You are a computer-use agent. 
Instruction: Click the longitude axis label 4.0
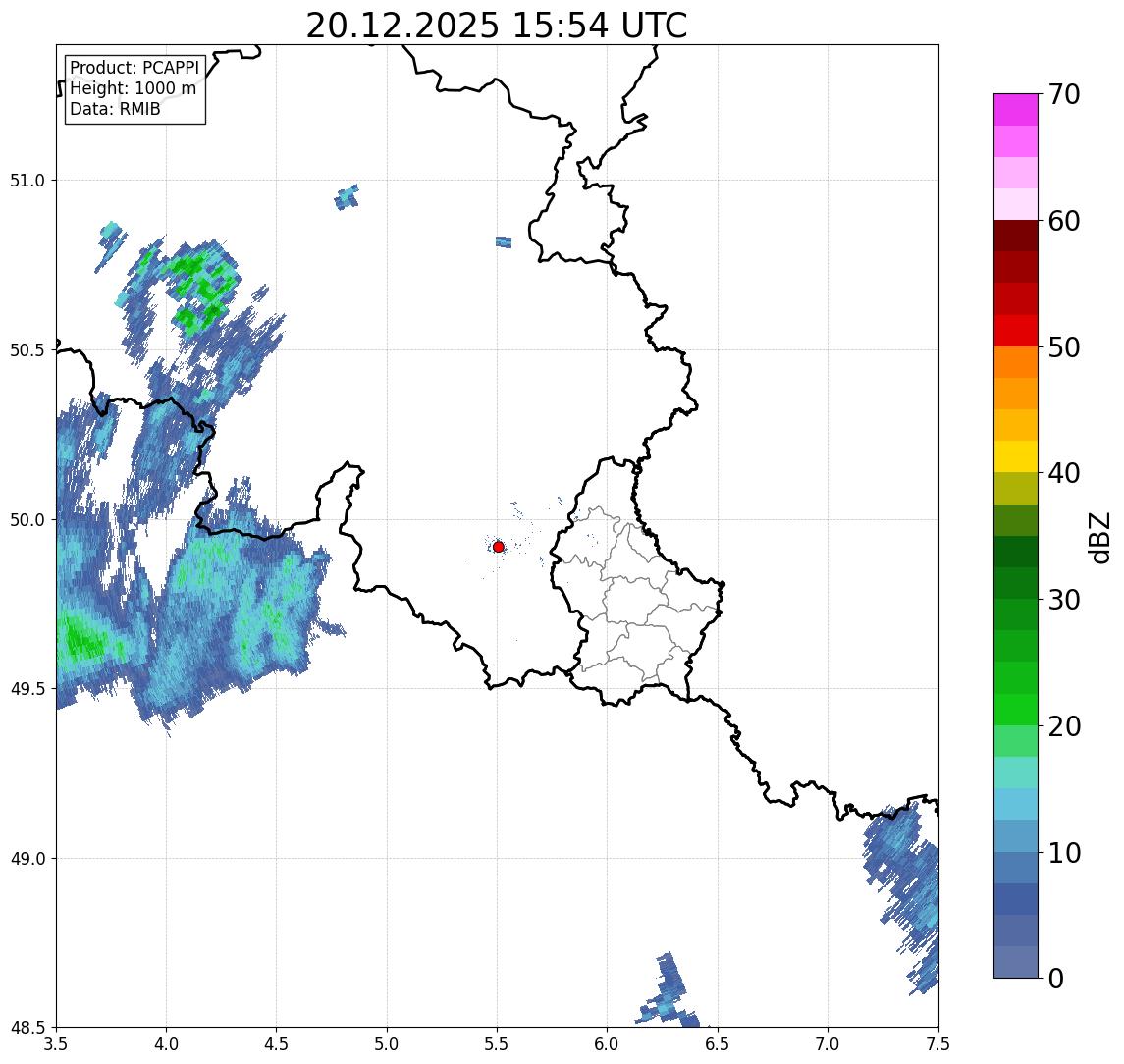pos(166,1044)
